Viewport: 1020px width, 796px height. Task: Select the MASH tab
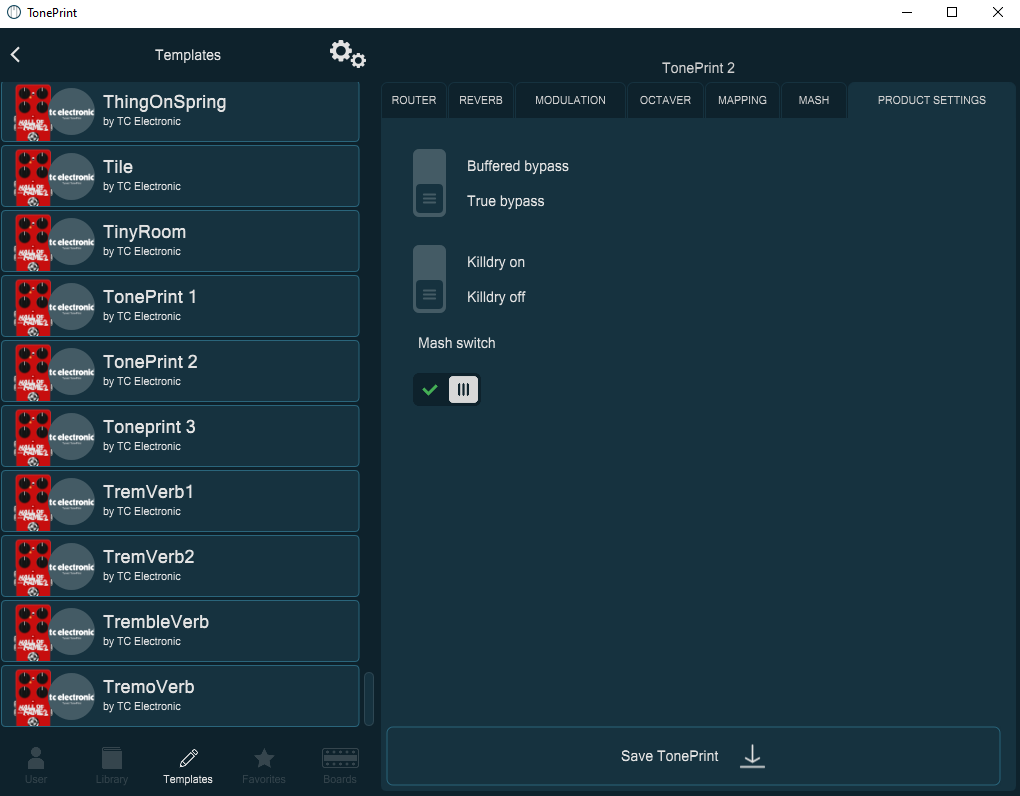pyautogui.click(x=814, y=100)
